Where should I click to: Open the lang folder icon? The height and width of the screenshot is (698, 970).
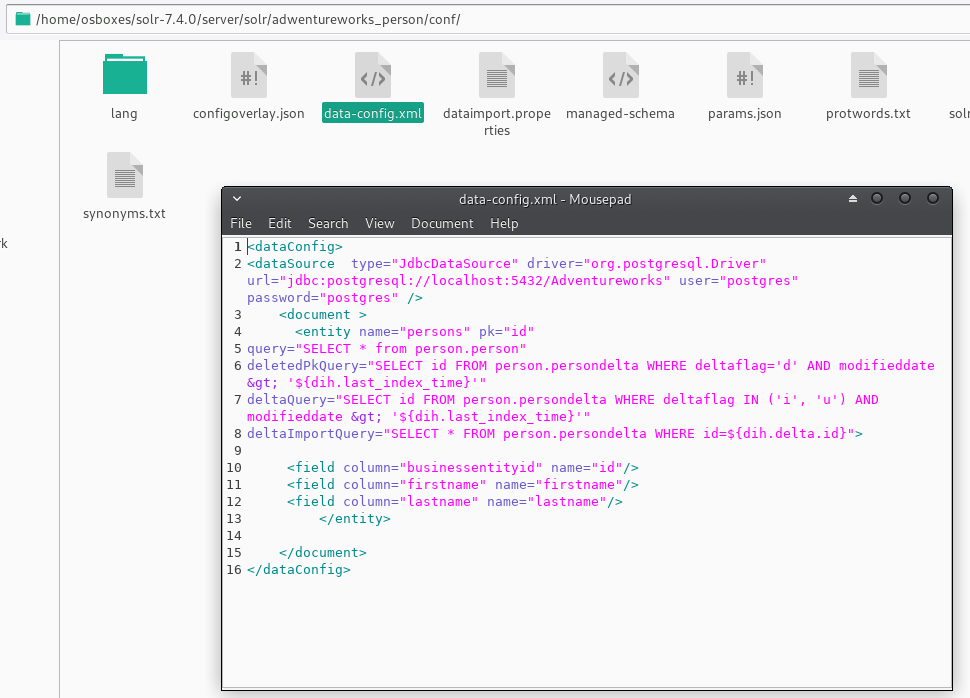124,73
